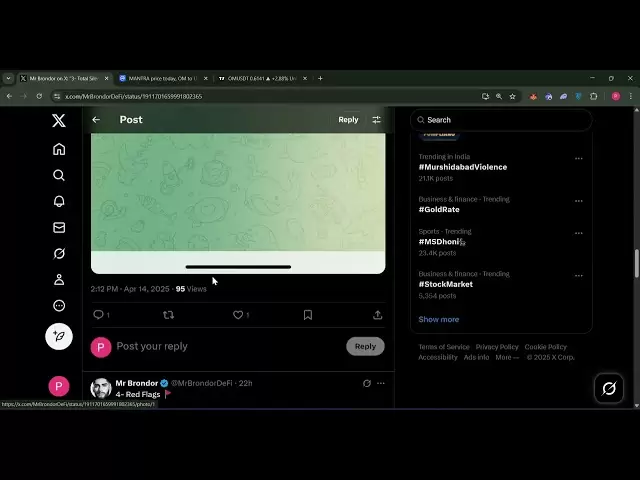Screen dimensions: 640x480
Task: Open Cookie Policy link
Action: 545,347
